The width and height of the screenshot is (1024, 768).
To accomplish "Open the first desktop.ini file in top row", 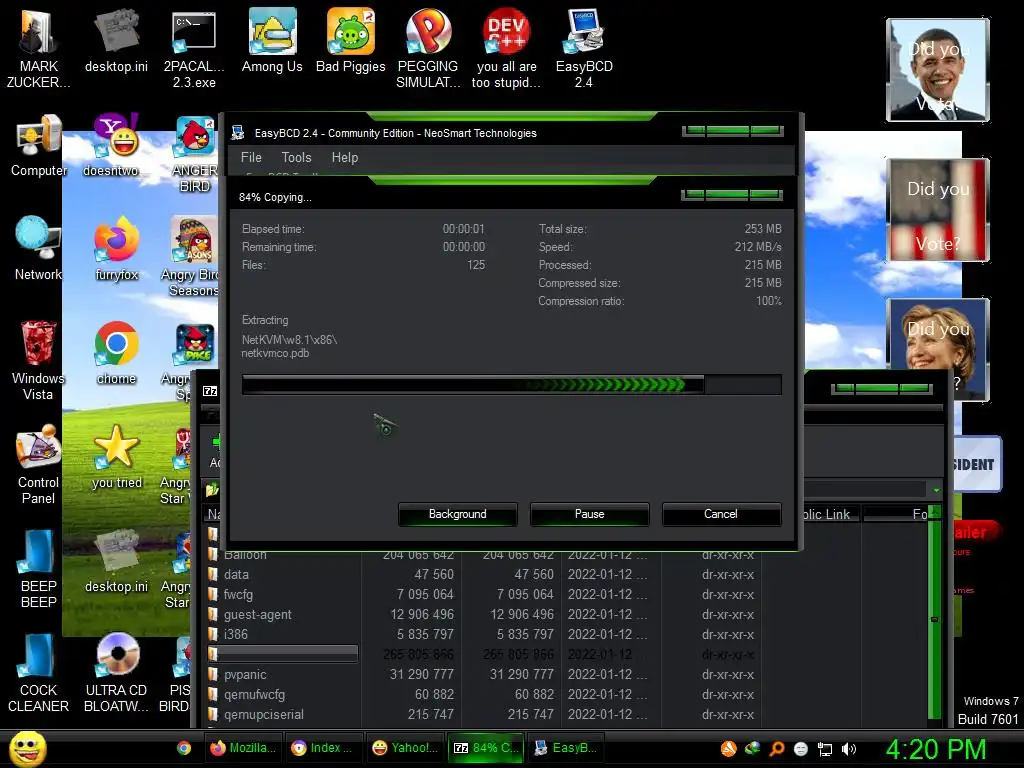I will pos(116,40).
